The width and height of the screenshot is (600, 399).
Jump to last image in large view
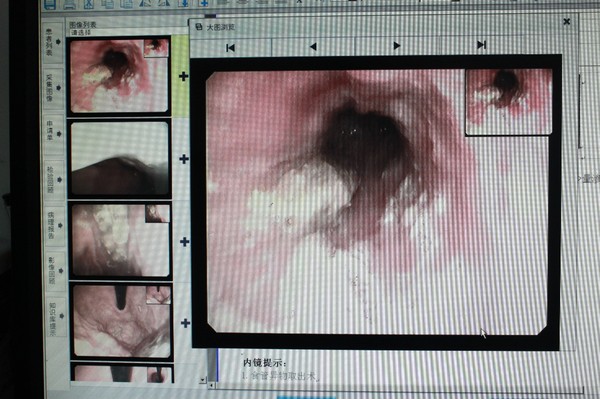(x=481, y=45)
